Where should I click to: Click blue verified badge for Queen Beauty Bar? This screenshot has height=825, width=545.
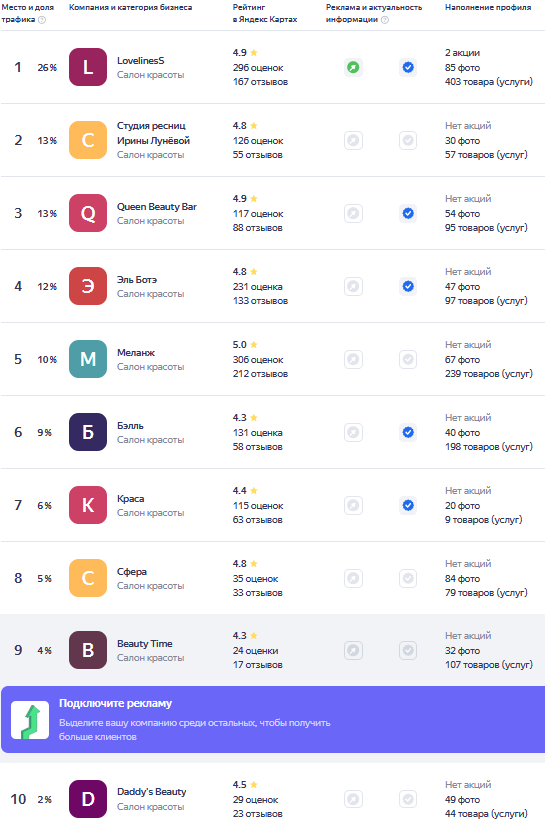coord(408,213)
